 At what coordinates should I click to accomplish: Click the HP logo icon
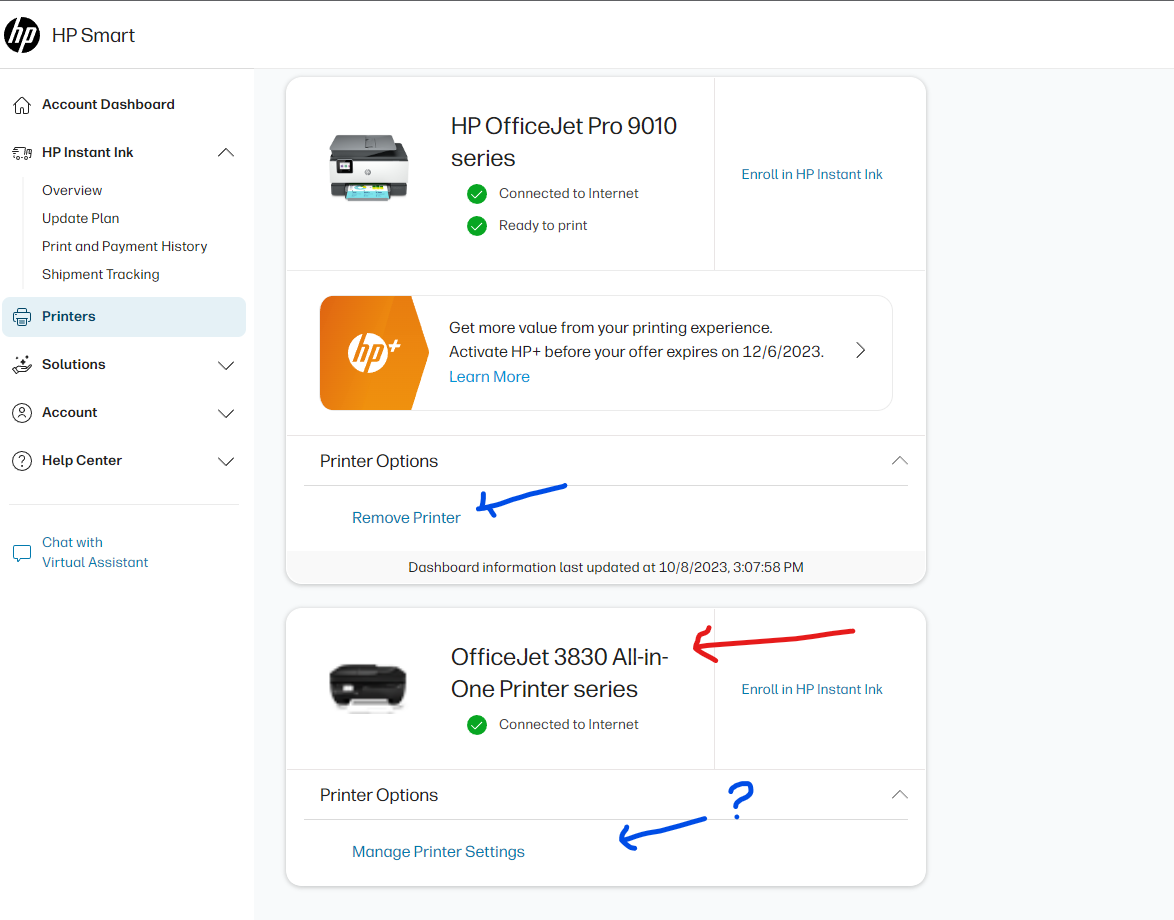22,35
